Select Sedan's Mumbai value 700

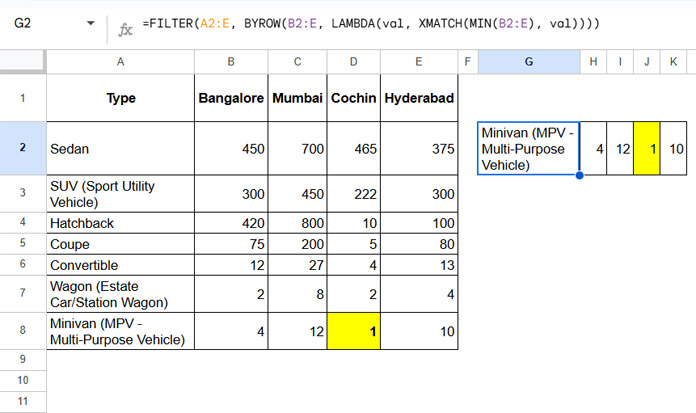click(x=297, y=148)
